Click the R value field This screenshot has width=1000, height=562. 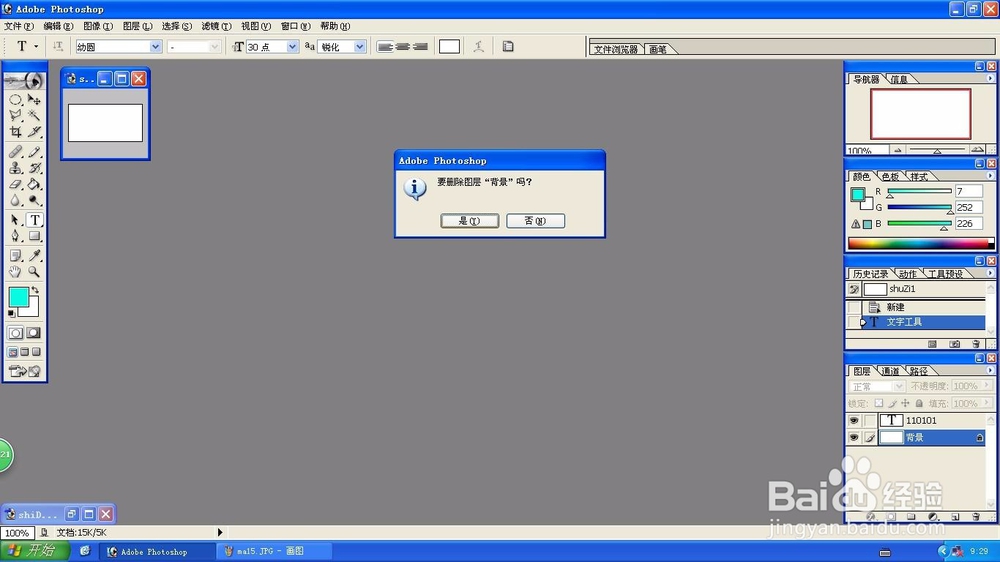(x=968, y=191)
